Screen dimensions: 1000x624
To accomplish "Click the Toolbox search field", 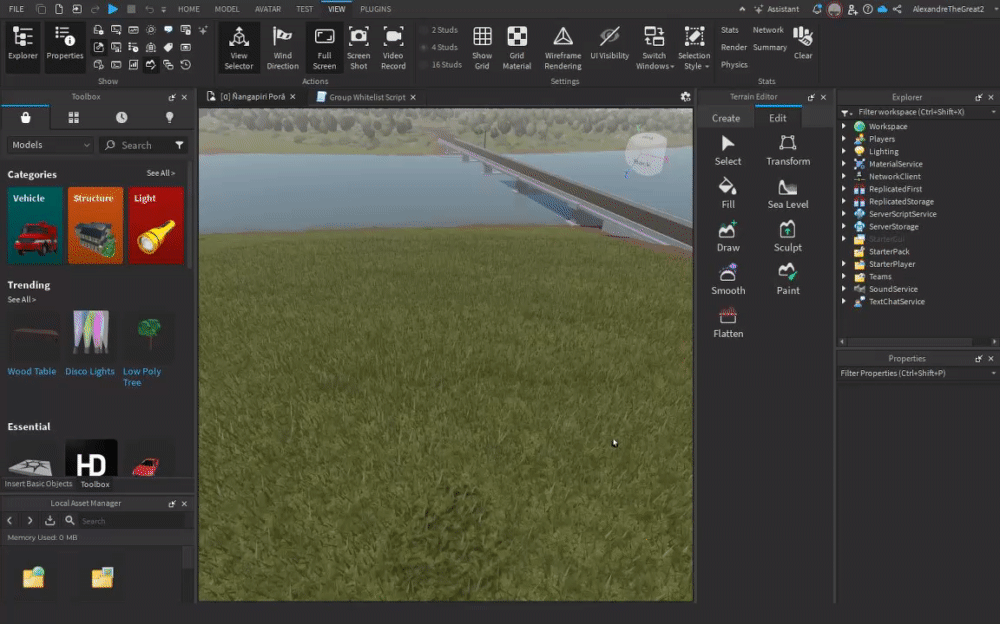I will coord(136,145).
